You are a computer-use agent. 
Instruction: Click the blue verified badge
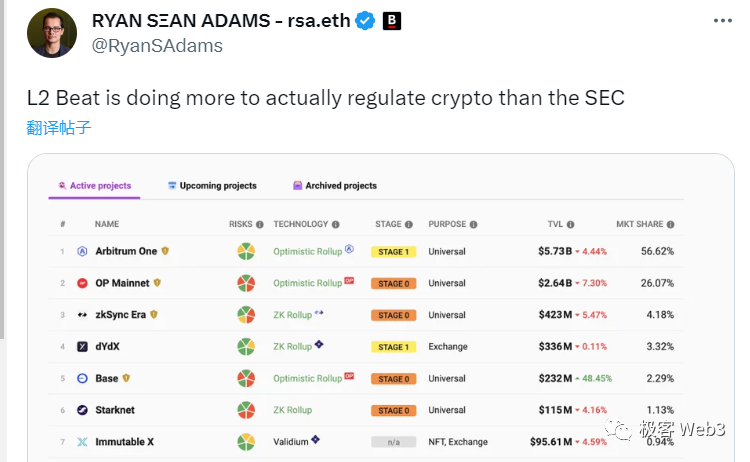coord(366,21)
